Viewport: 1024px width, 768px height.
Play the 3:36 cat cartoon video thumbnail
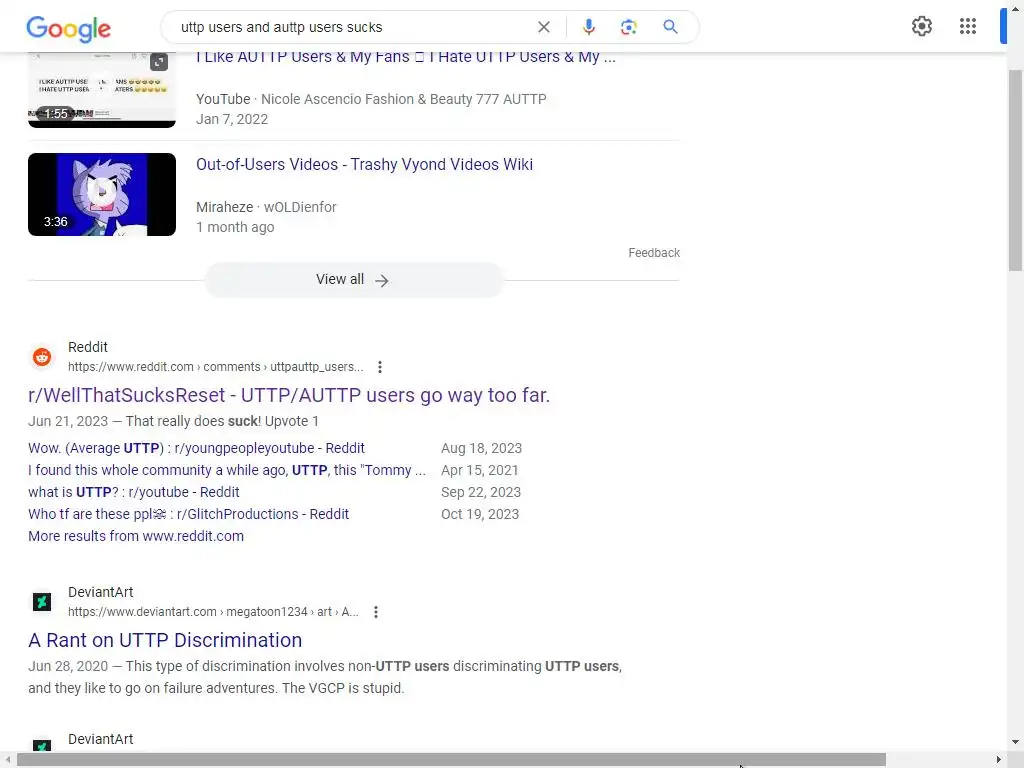click(x=102, y=195)
